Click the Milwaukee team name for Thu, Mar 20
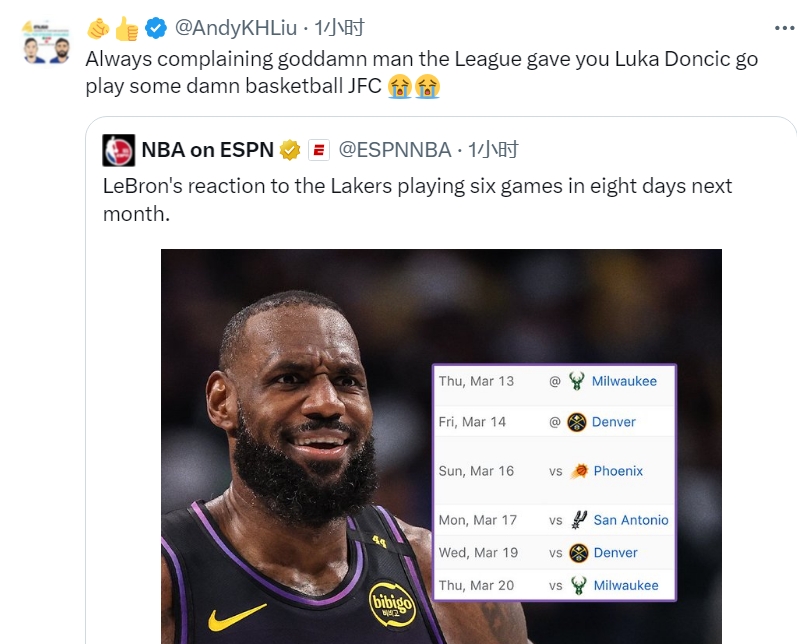Screen dimensions: 797x644 (625, 585)
